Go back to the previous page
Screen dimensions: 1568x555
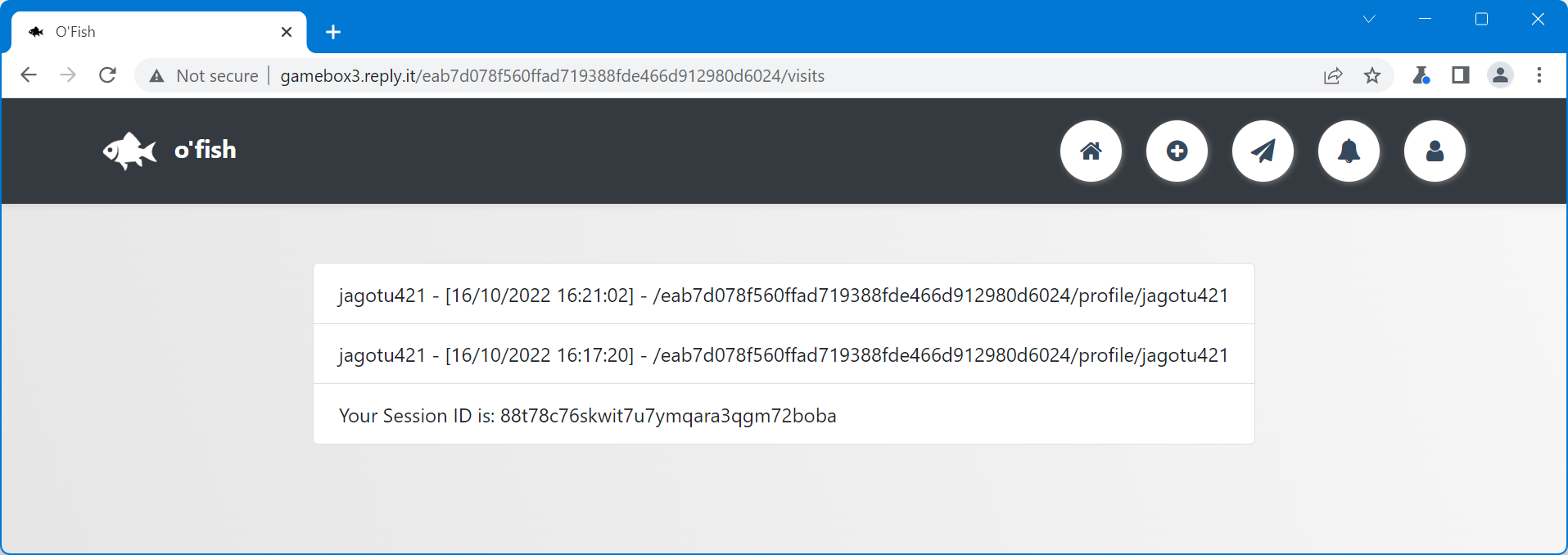29,75
